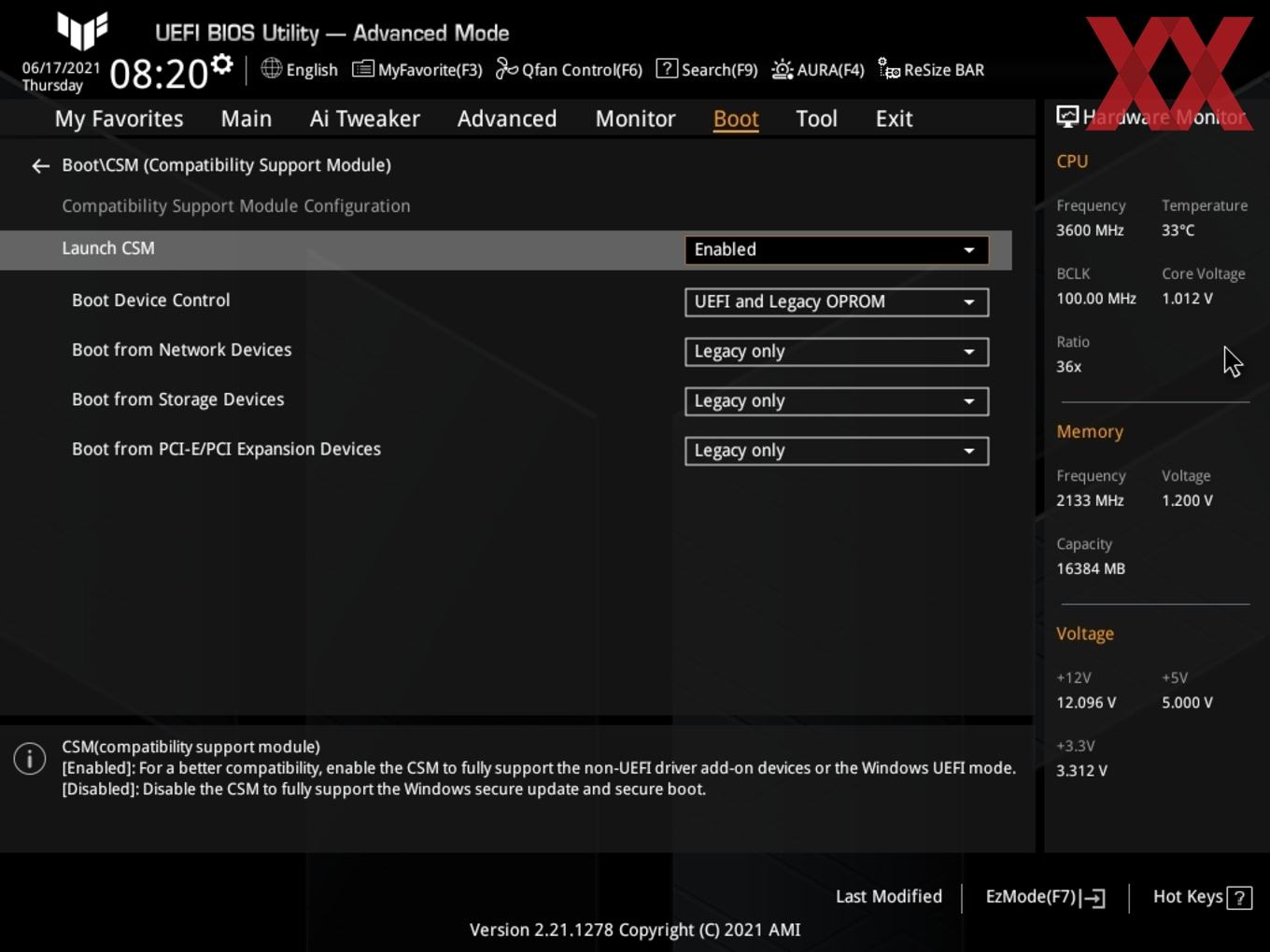Click the English language label
Viewport: 1270px width, 952px height.
coord(312,70)
